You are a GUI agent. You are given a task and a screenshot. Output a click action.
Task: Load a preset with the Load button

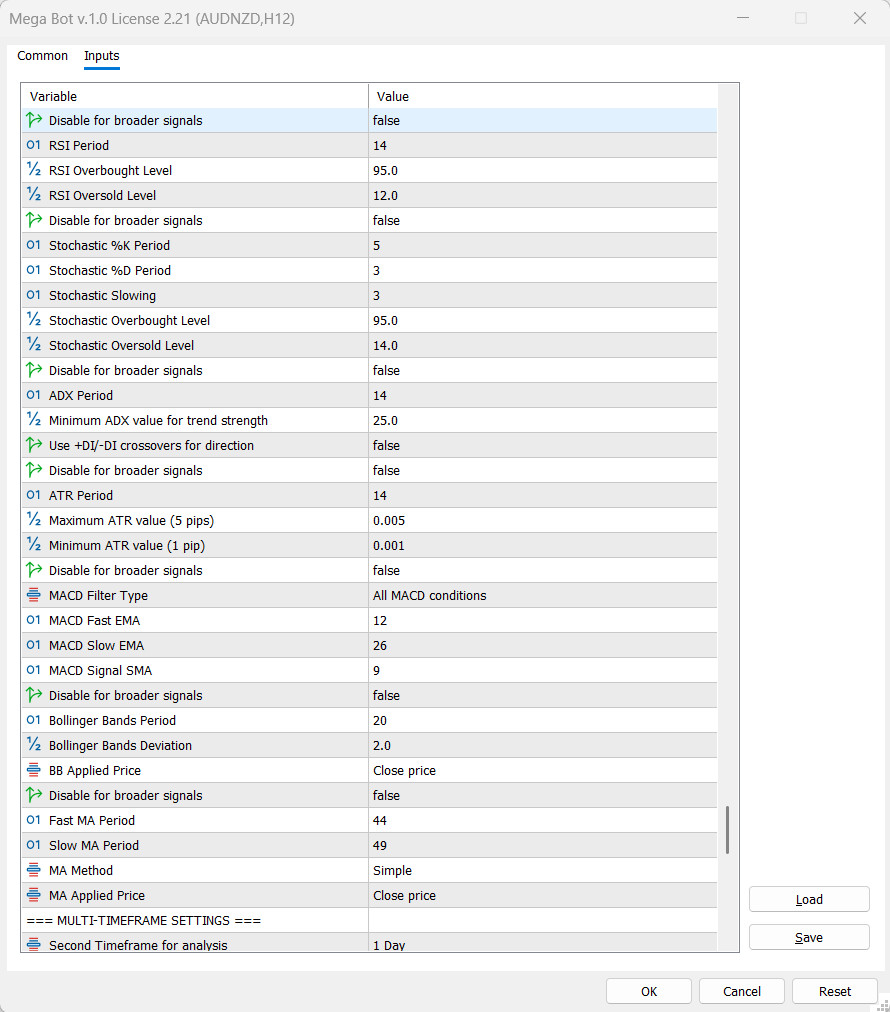(809, 899)
